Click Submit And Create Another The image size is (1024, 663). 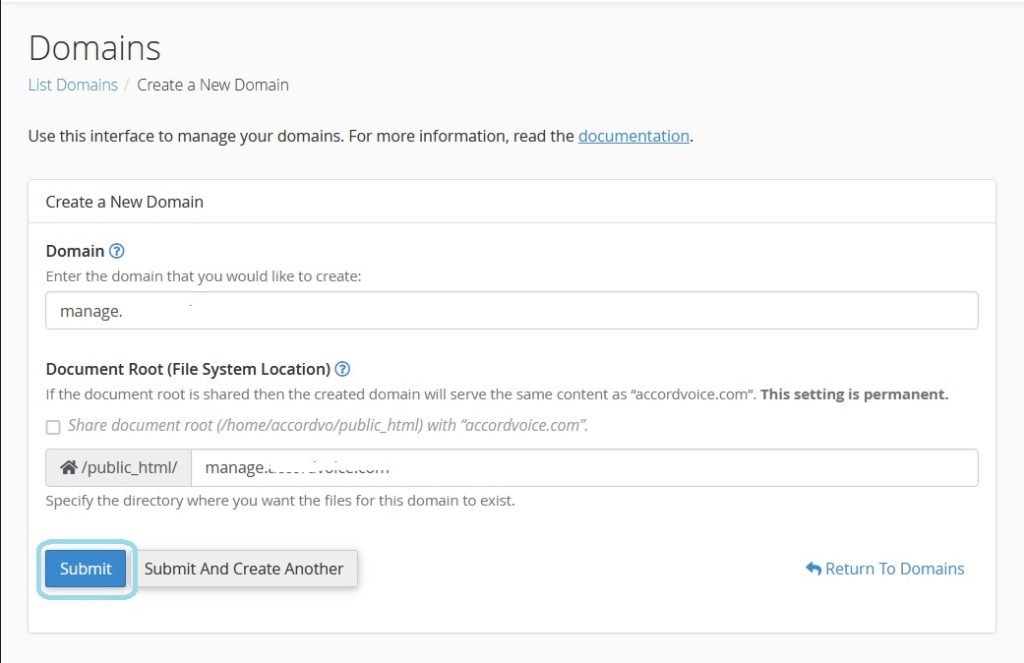(x=244, y=568)
